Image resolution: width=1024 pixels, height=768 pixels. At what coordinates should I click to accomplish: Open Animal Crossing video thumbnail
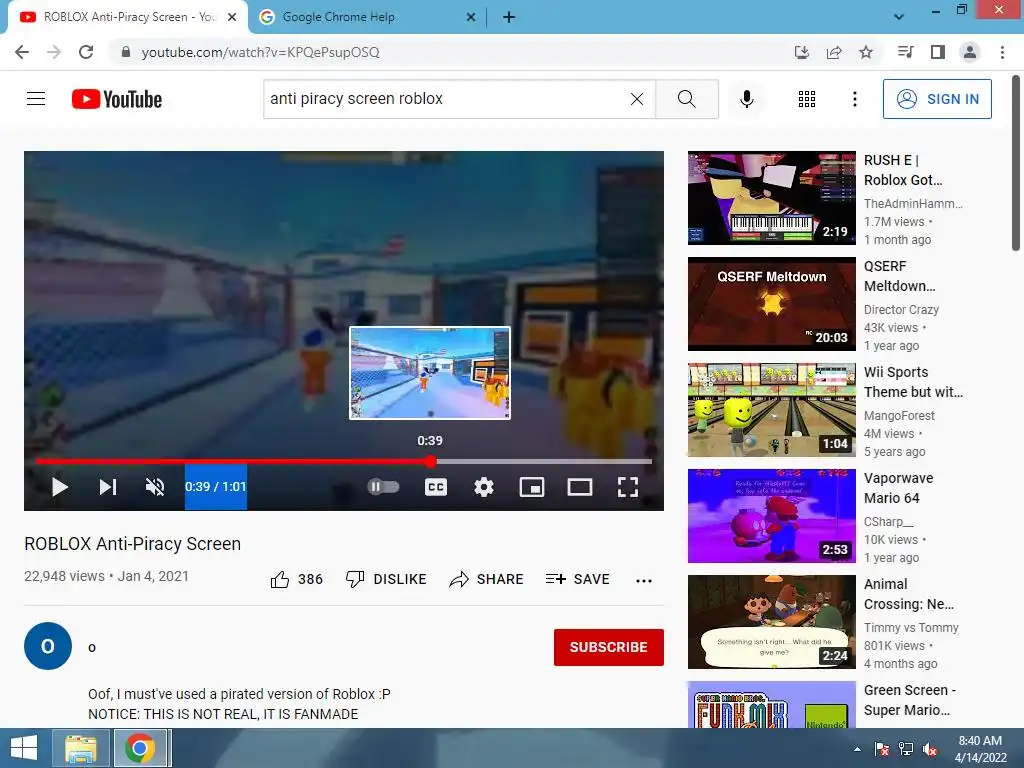[x=771, y=622]
